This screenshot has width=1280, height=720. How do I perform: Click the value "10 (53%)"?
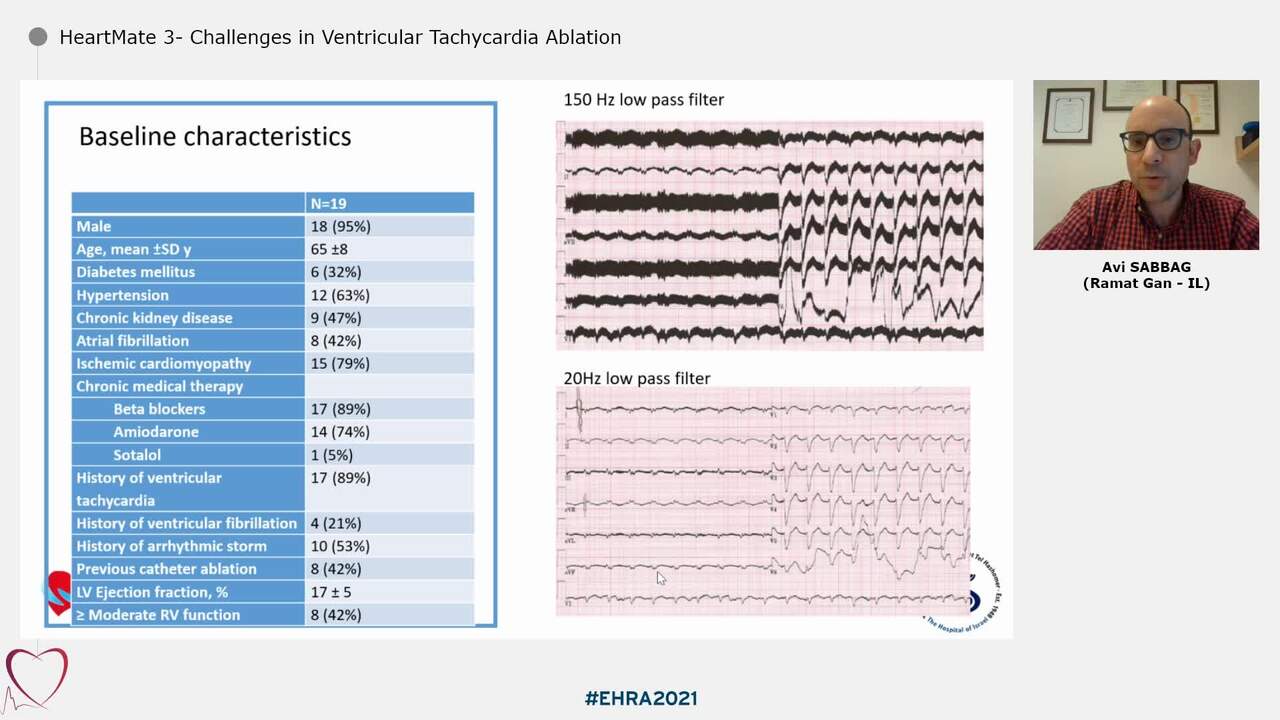[x=341, y=546]
